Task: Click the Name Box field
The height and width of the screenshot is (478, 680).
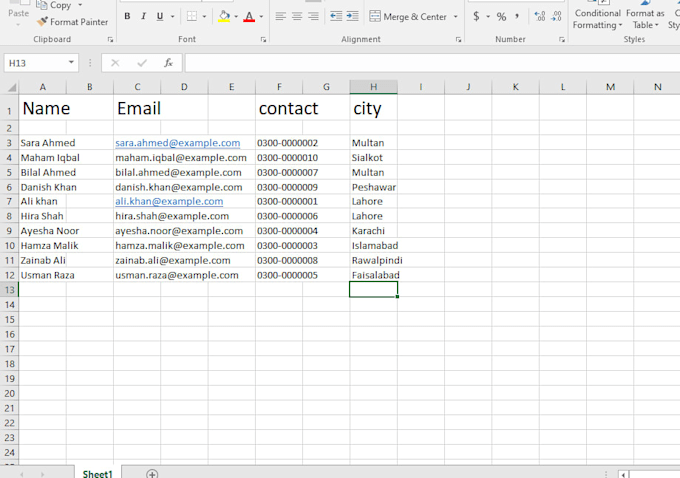Action: coord(36,63)
